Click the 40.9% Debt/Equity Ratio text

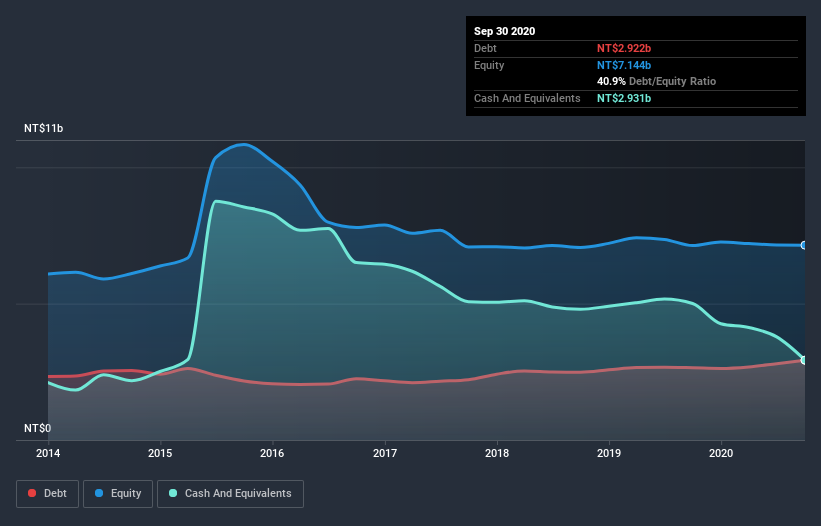pyautogui.click(x=656, y=81)
